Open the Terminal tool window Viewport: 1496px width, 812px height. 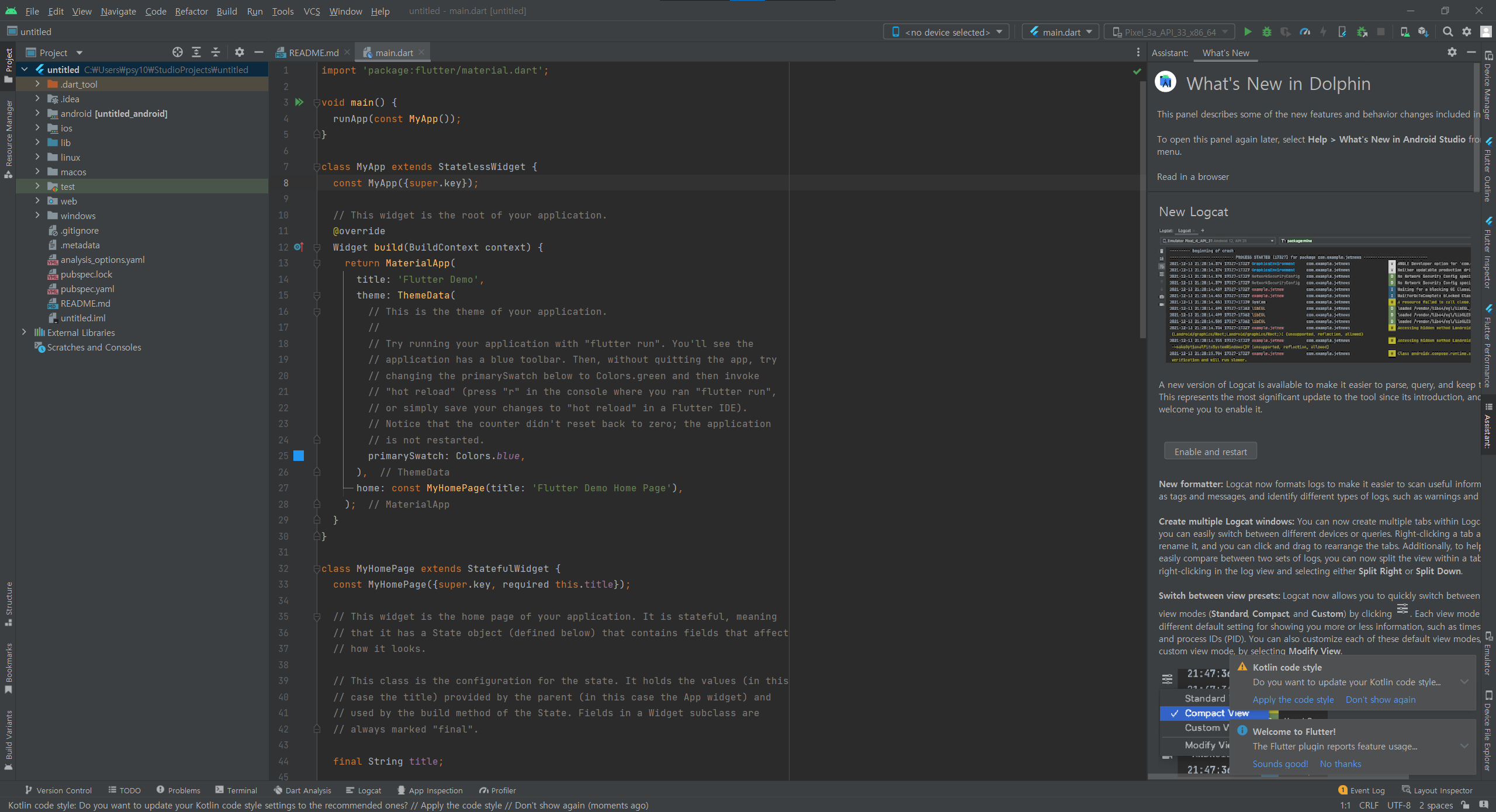click(x=236, y=790)
